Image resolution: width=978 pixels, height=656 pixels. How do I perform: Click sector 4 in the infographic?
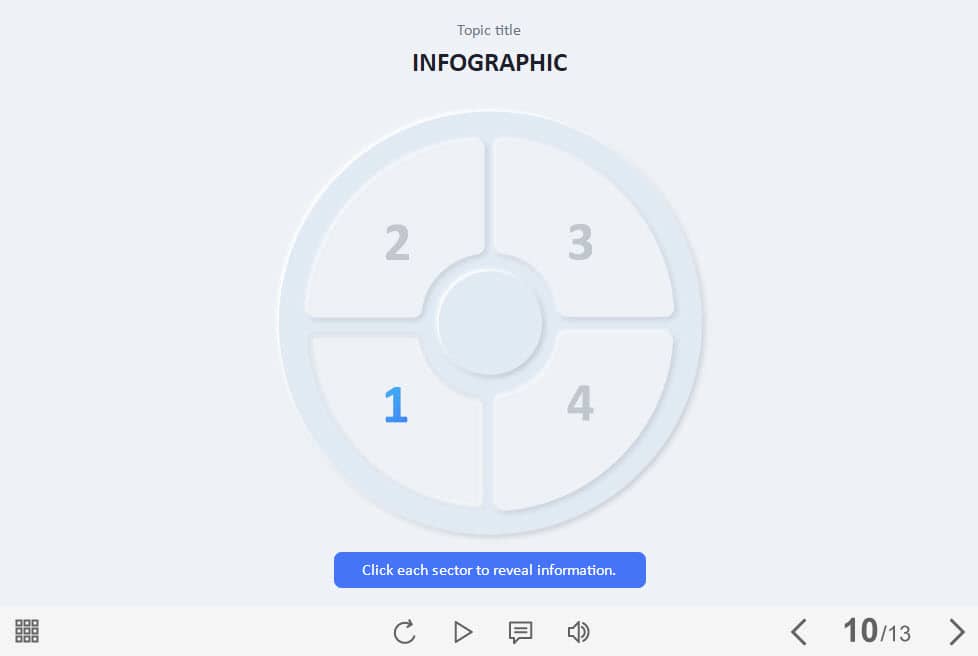click(x=581, y=403)
